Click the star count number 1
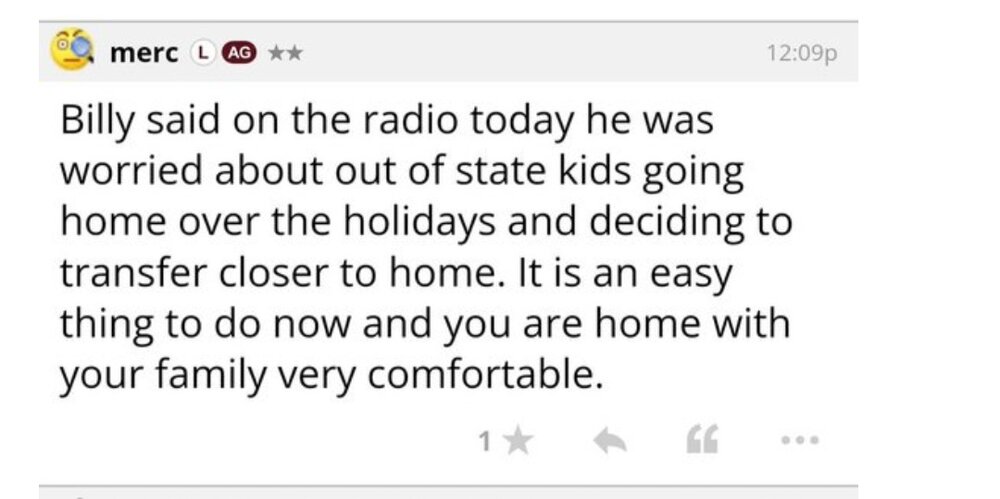Image resolution: width=1000 pixels, height=499 pixels. coord(484,442)
